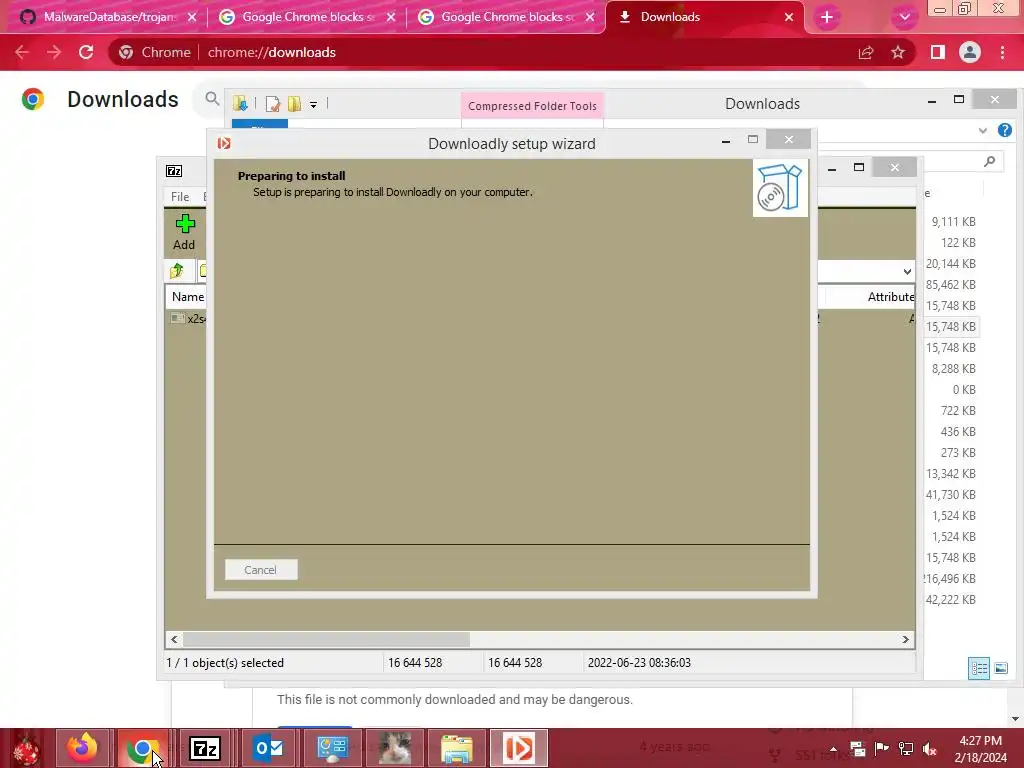Screen dimensions: 1024x768
Task: Click the Explorer New Folder quick access icon
Action: (x=295, y=103)
